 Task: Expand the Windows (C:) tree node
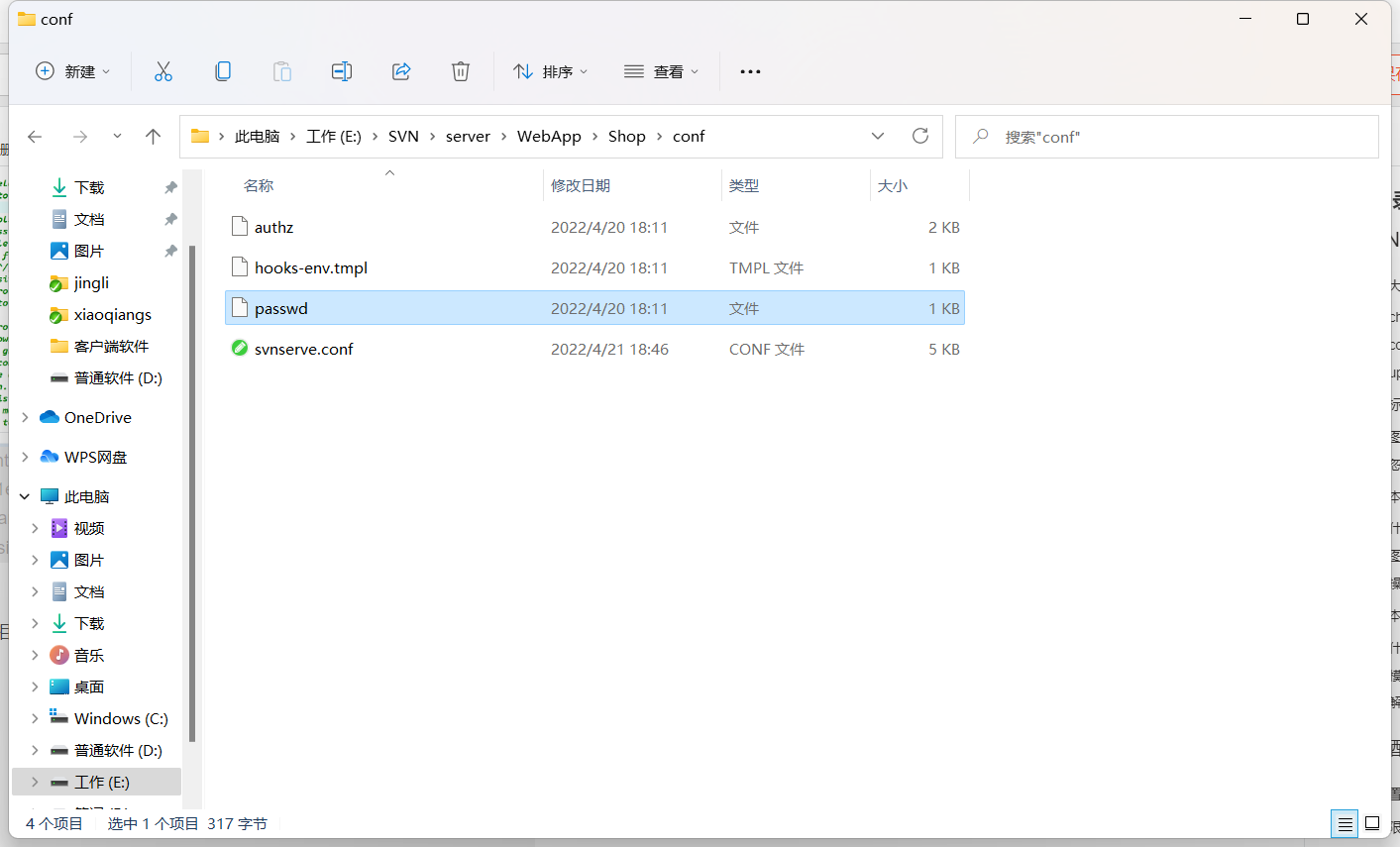click(36, 718)
